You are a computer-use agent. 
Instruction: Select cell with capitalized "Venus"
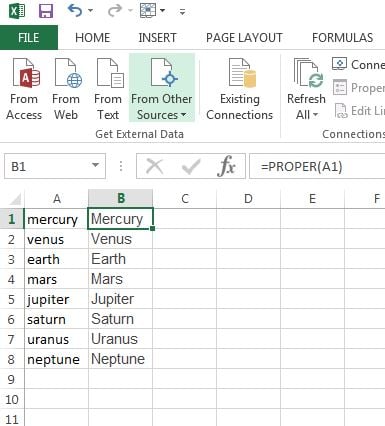[x=121, y=239]
